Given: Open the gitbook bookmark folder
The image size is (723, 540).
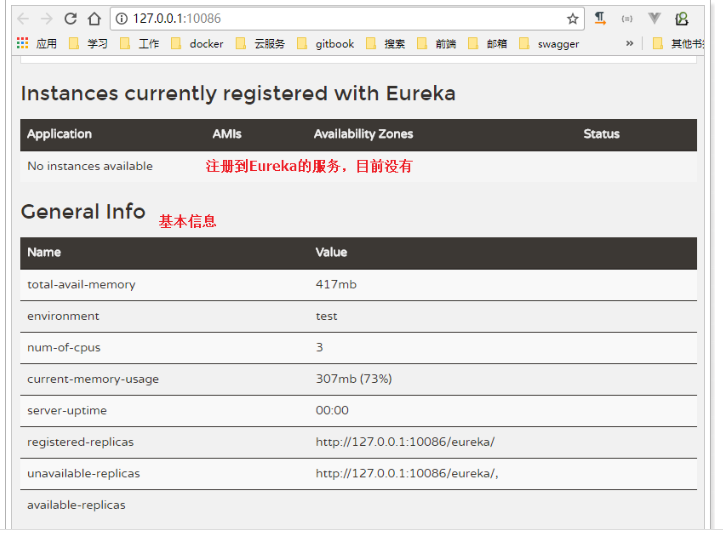Looking at the screenshot, I should point(326,44).
